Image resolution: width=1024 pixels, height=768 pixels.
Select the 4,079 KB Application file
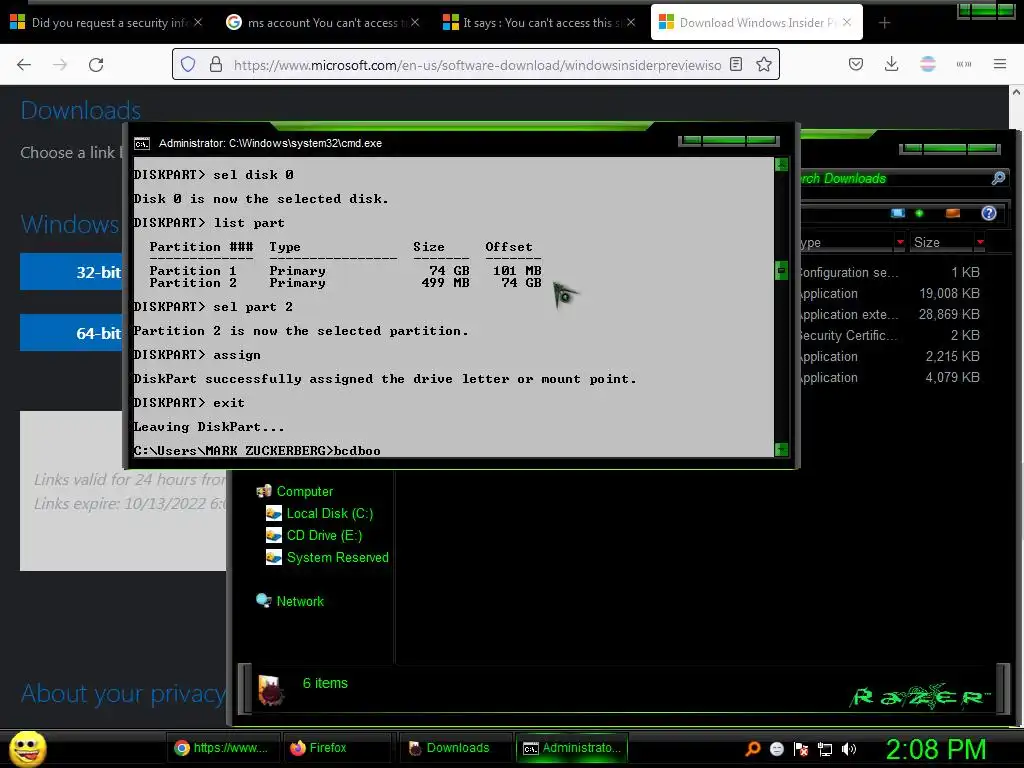coord(889,377)
